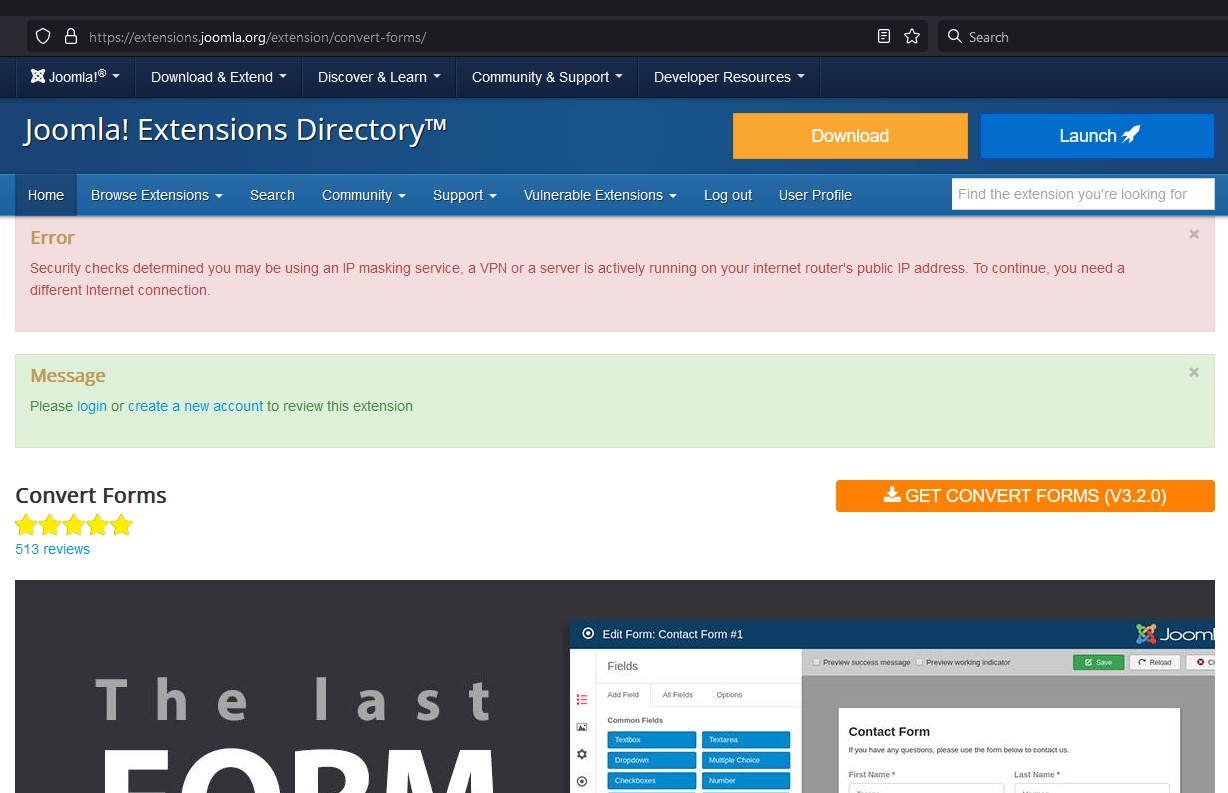The width and height of the screenshot is (1228, 793).
Task: Open the 513 reviews link
Action: pos(52,548)
